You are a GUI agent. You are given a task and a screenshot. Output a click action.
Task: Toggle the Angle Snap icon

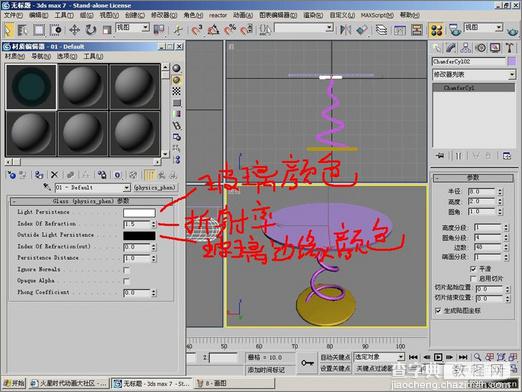click(x=213, y=30)
